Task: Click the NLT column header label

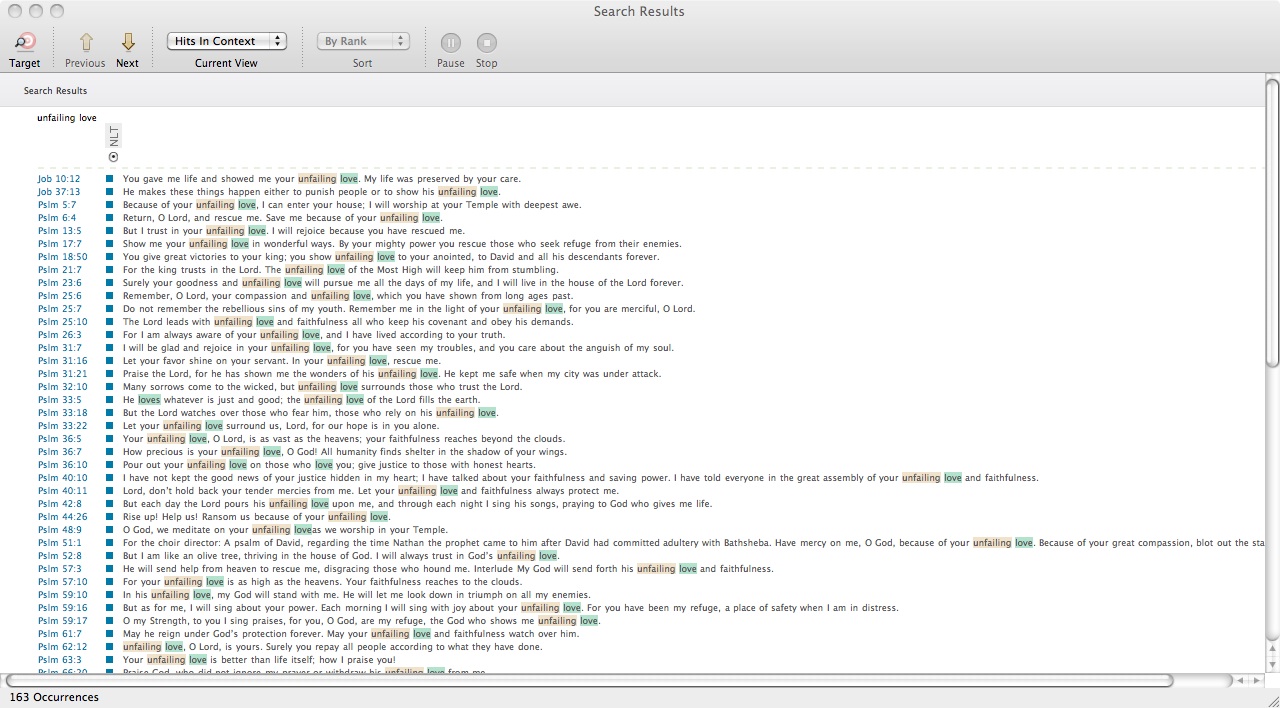Action: (114, 137)
